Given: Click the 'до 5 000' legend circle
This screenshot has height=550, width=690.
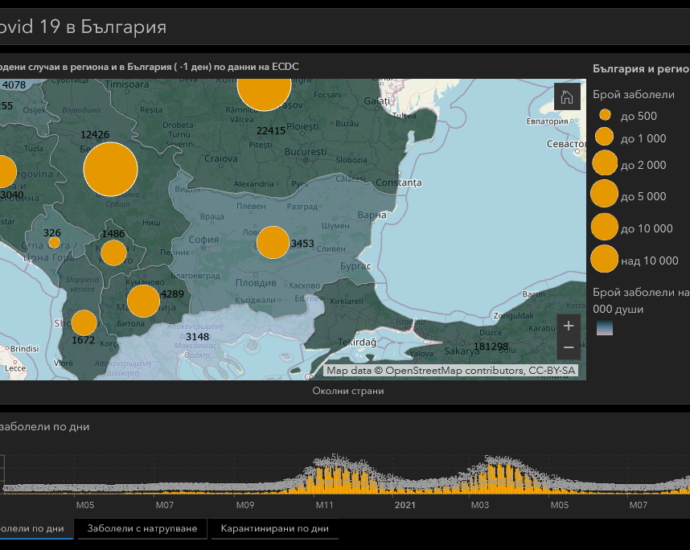Looking at the screenshot, I should click(x=604, y=193).
